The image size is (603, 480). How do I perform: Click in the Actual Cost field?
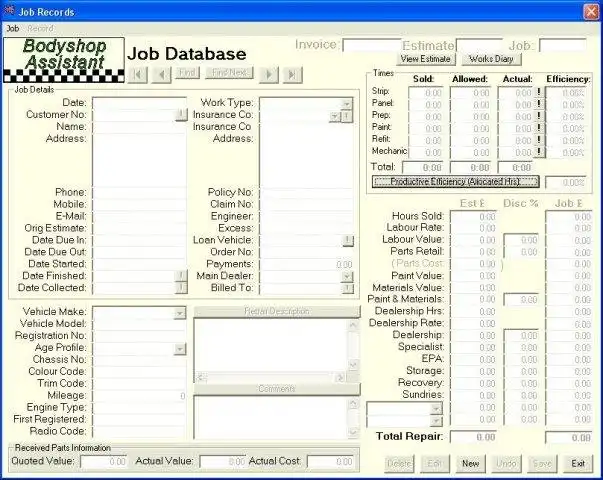(331, 462)
